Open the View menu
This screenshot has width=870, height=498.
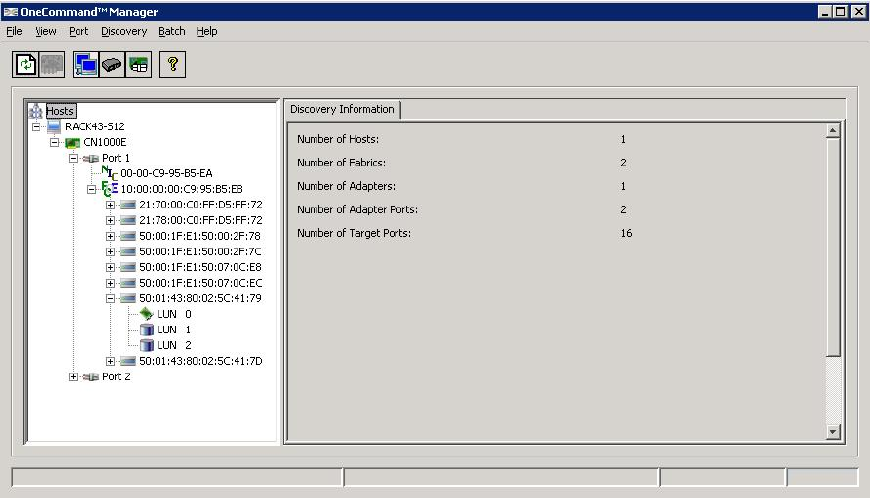(46, 32)
